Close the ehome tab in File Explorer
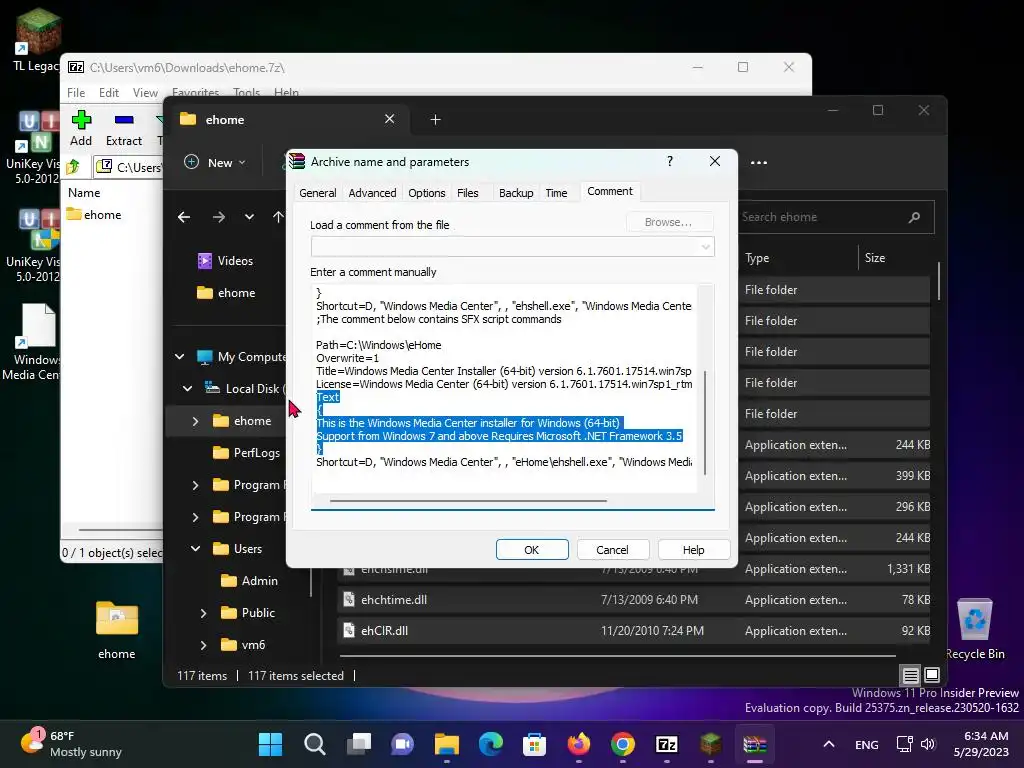The height and width of the screenshot is (768, 1024). 389,119
